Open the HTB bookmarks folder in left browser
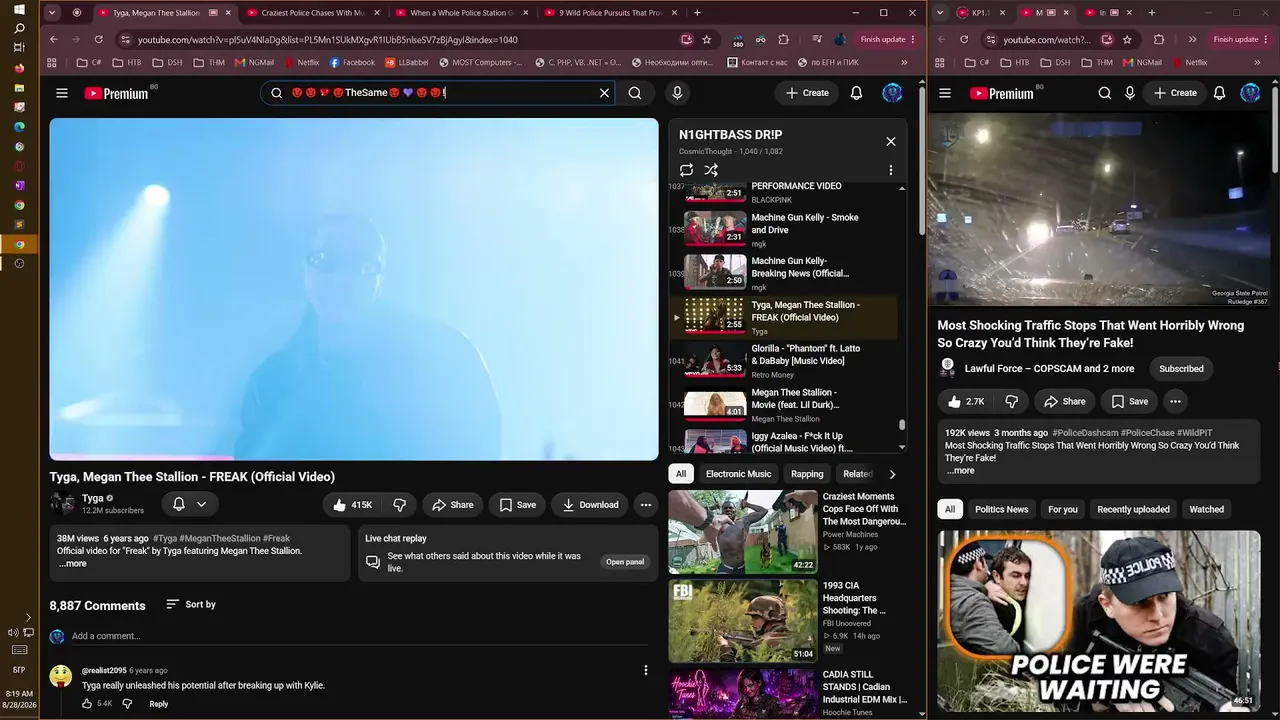The image size is (1280, 720). [126, 62]
